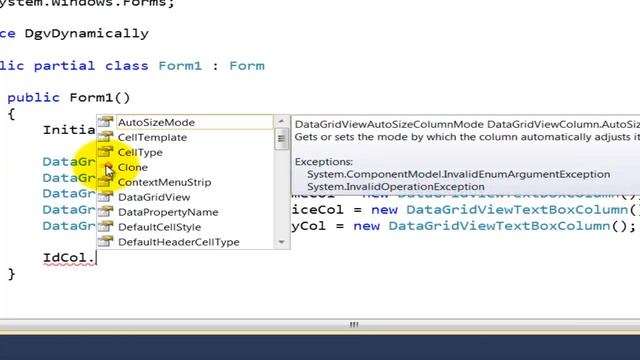The width and height of the screenshot is (640, 360).
Task: Click the DgvDynamically namespace name
Action: 87,33
